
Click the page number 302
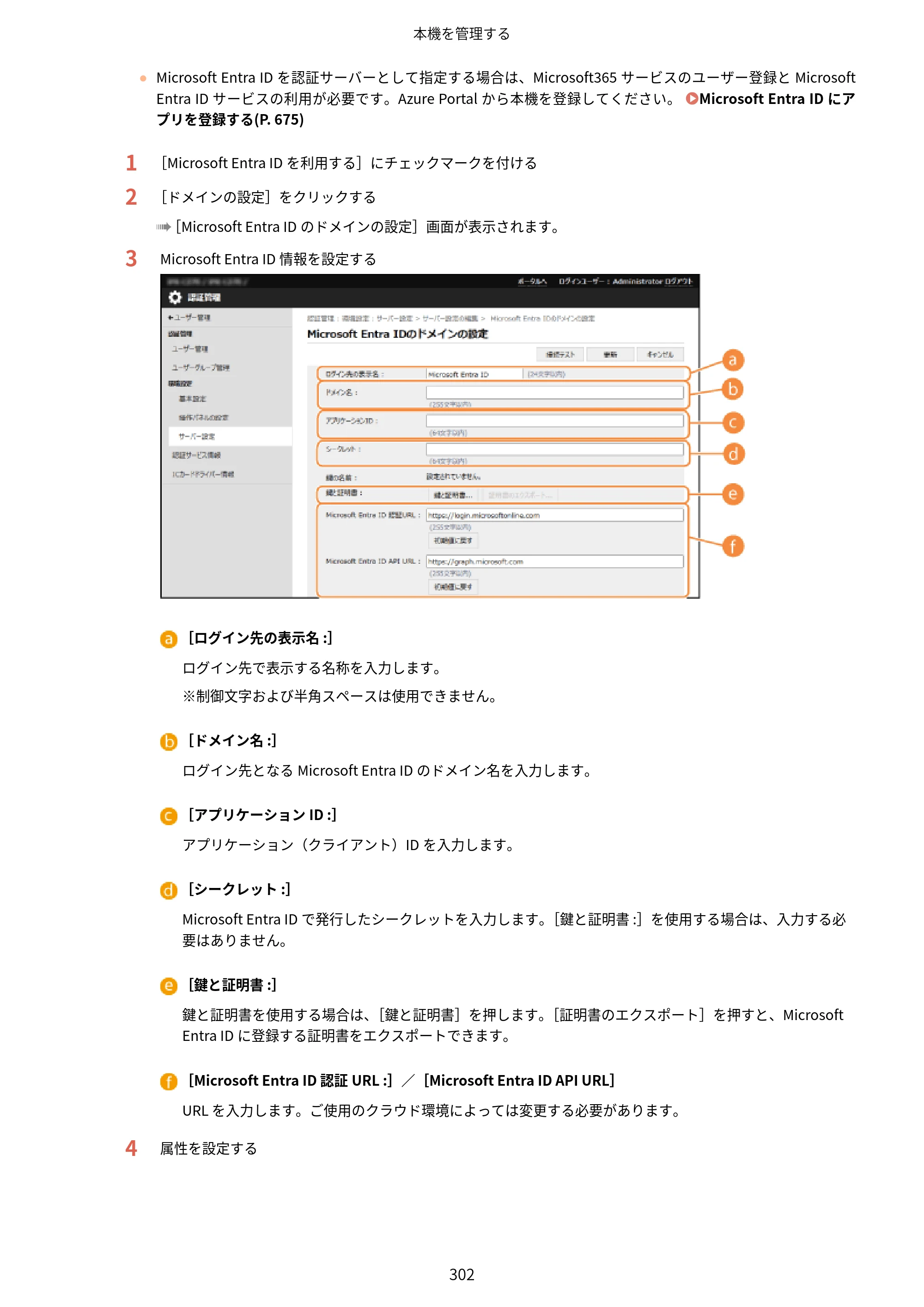point(462,1275)
